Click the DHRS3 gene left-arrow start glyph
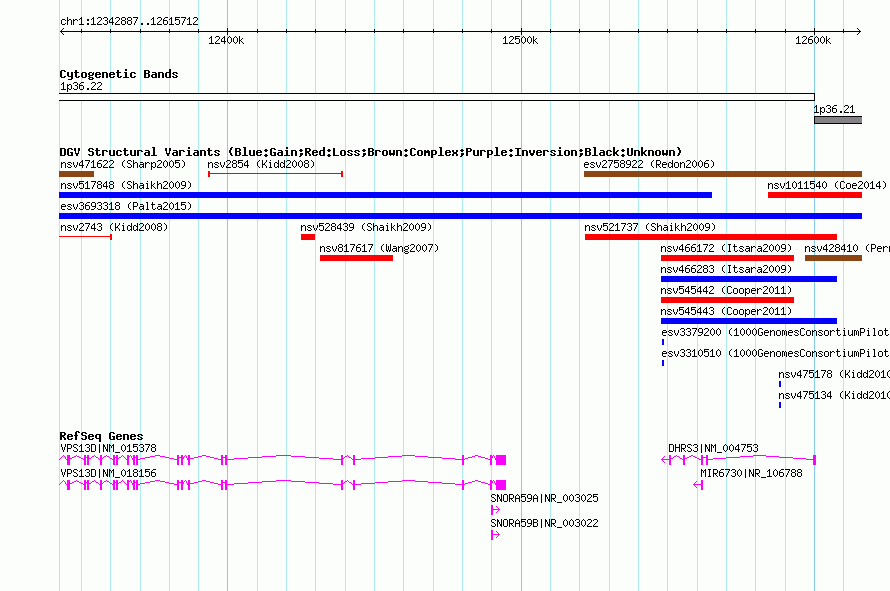This screenshot has width=890, height=591. click(x=665, y=460)
